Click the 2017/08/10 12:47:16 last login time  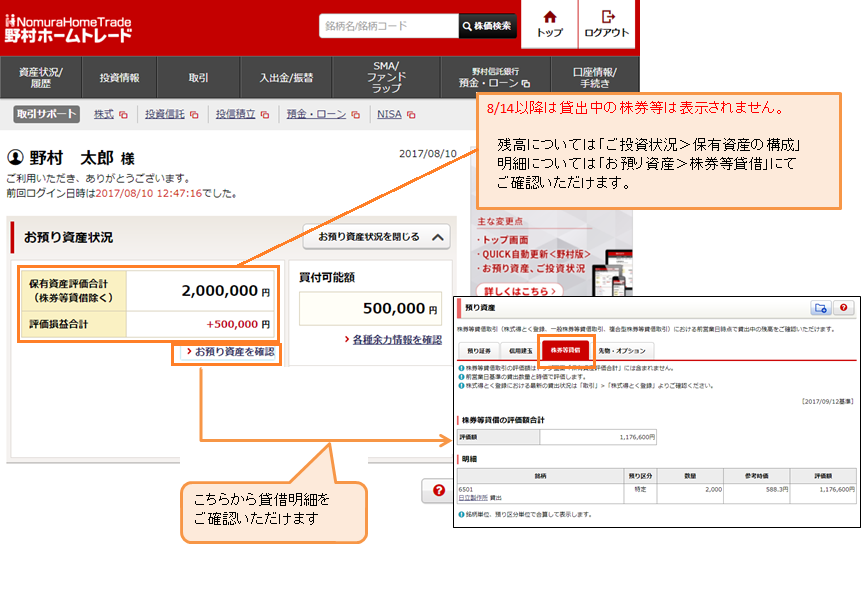click(149, 194)
